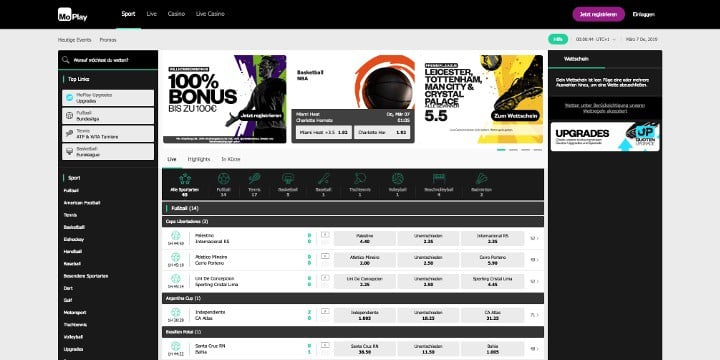Open live stream icon for Uni De Concepcion match
This screenshot has width=720, height=360.
tap(325, 277)
